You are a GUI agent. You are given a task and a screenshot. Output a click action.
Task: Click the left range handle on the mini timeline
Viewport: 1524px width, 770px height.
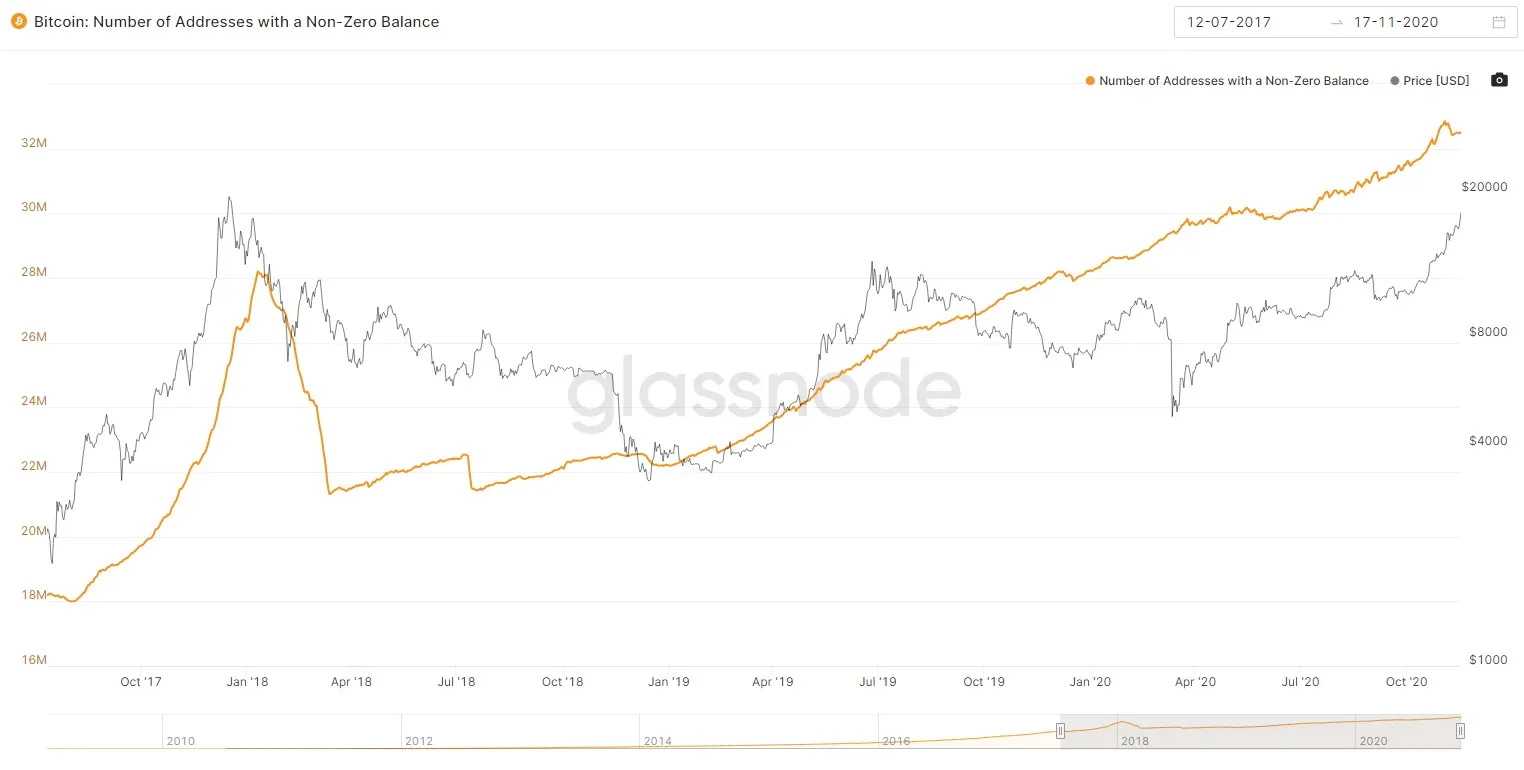pos(1060,731)
